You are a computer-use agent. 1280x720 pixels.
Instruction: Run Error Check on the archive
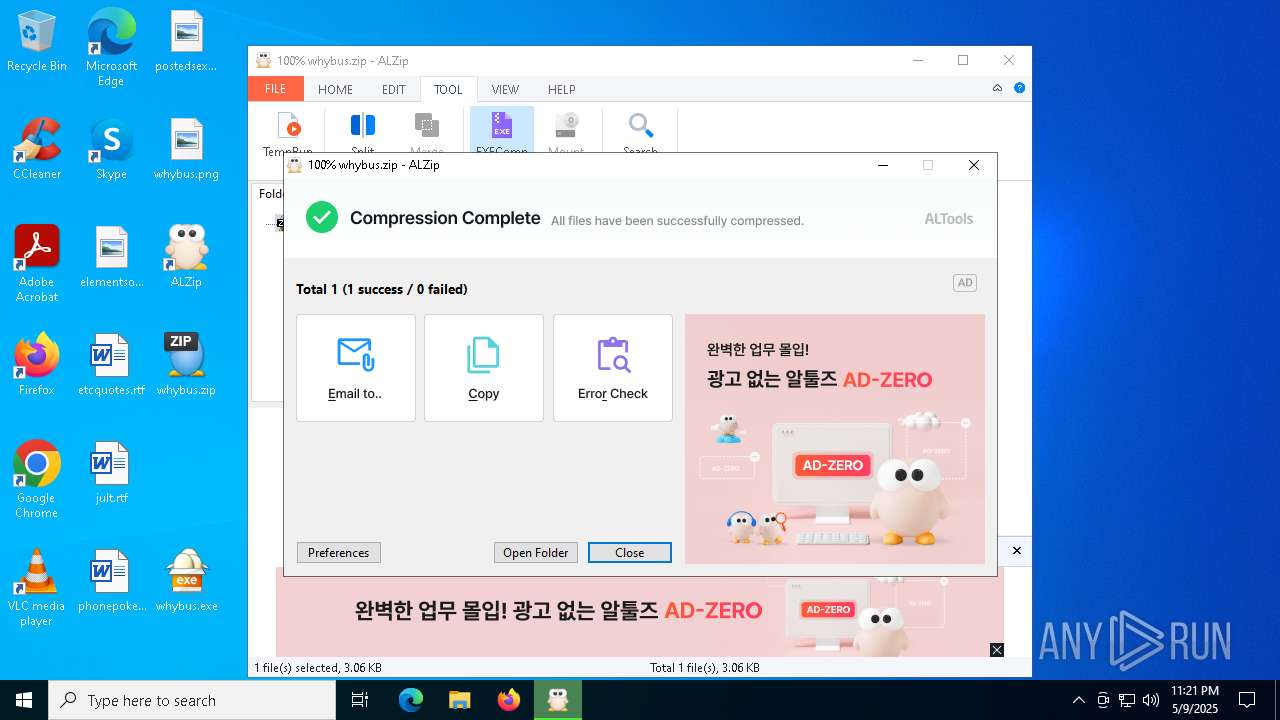[x=613, y=368]
